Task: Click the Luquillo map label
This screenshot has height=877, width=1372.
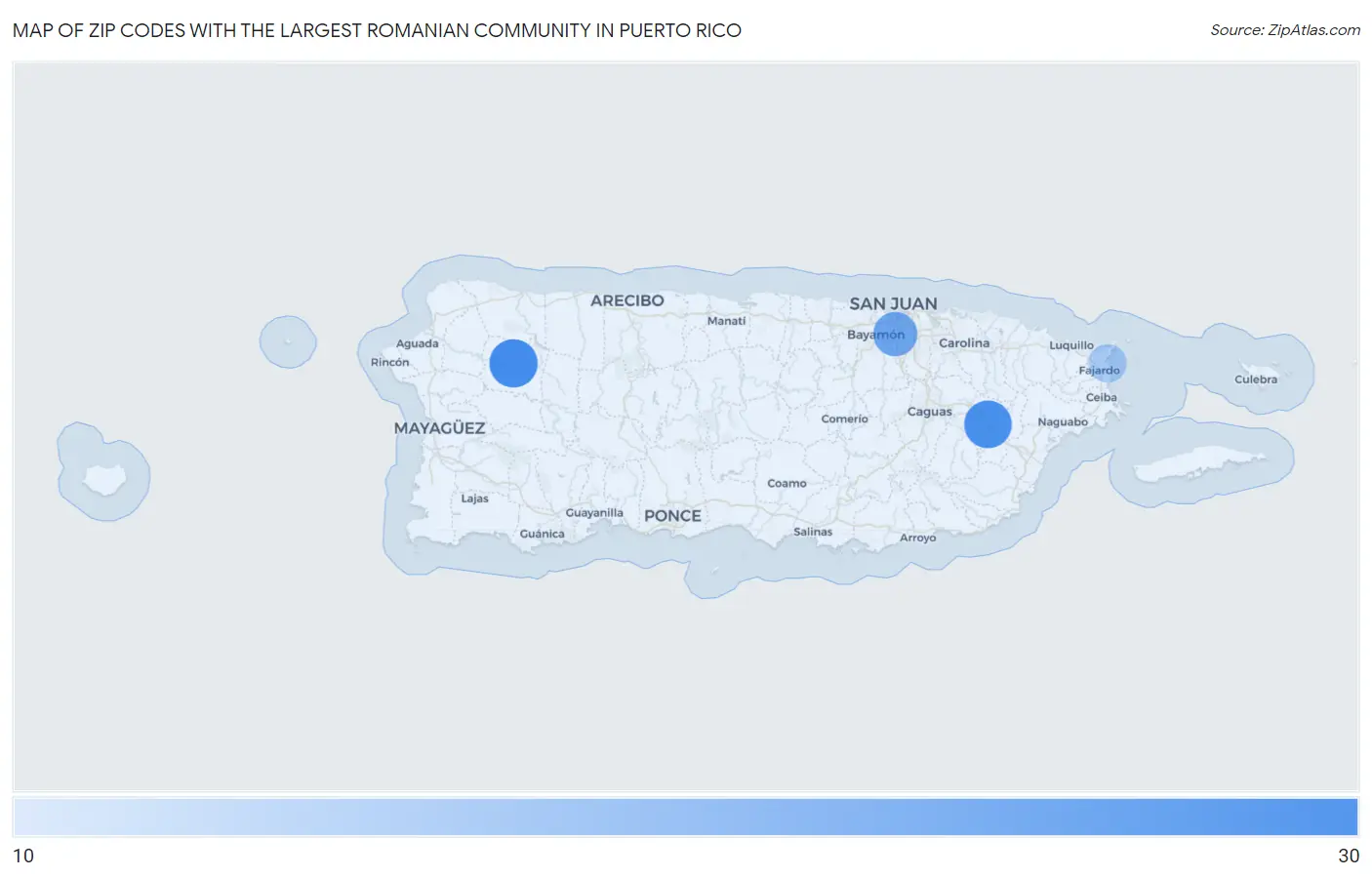Action: tap(1071, 345)
